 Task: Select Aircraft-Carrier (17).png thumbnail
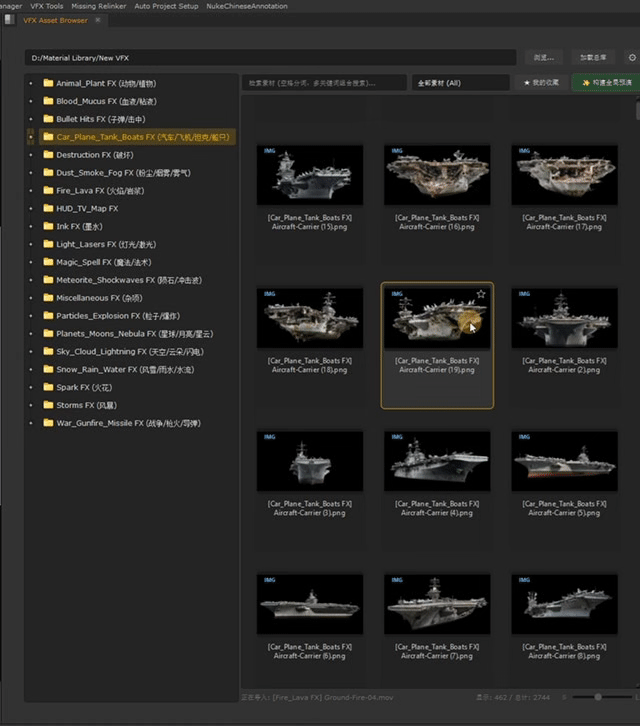point(565,175)
